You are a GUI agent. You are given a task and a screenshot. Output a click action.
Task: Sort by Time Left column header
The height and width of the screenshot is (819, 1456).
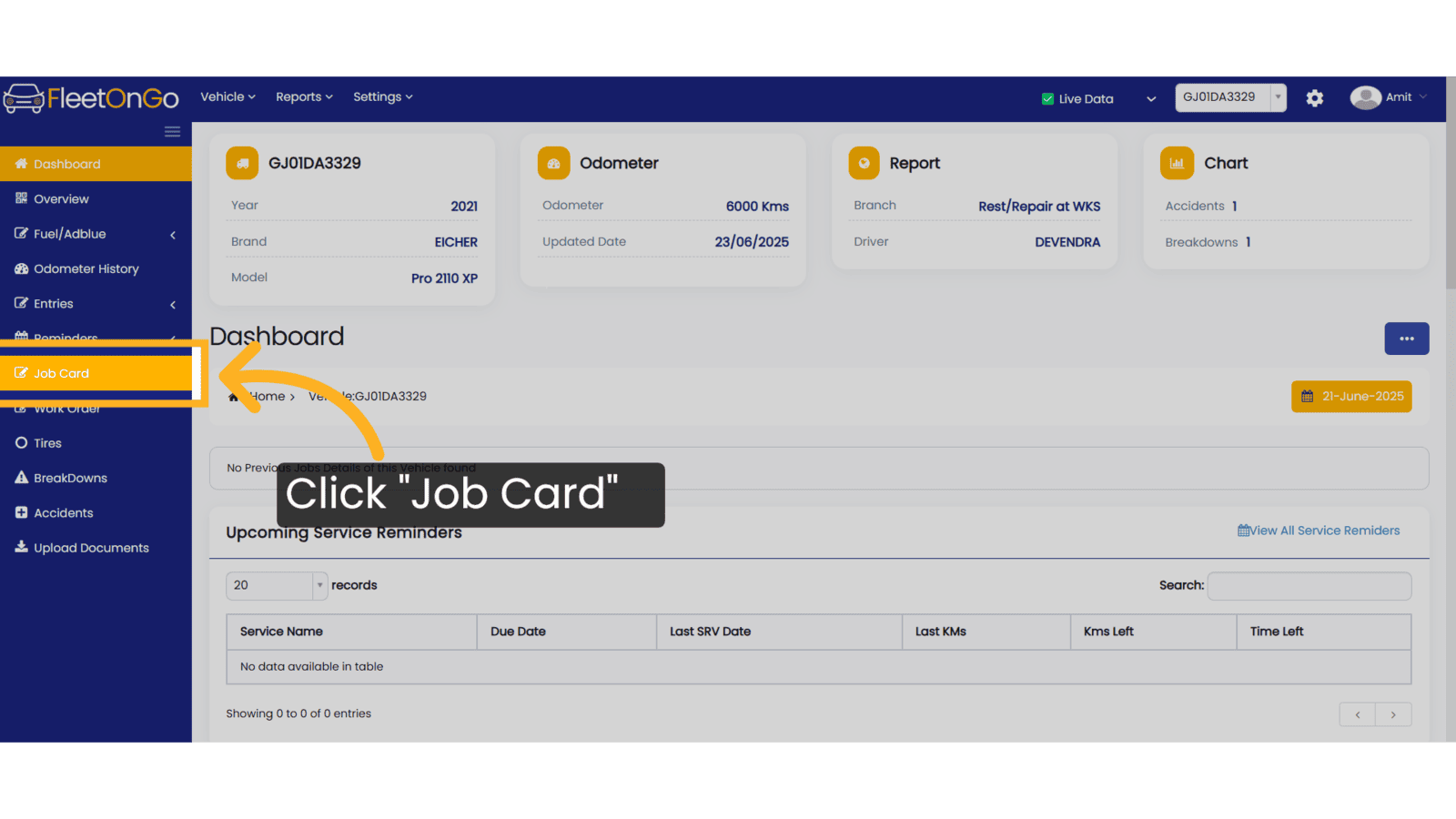[1324, 632]
